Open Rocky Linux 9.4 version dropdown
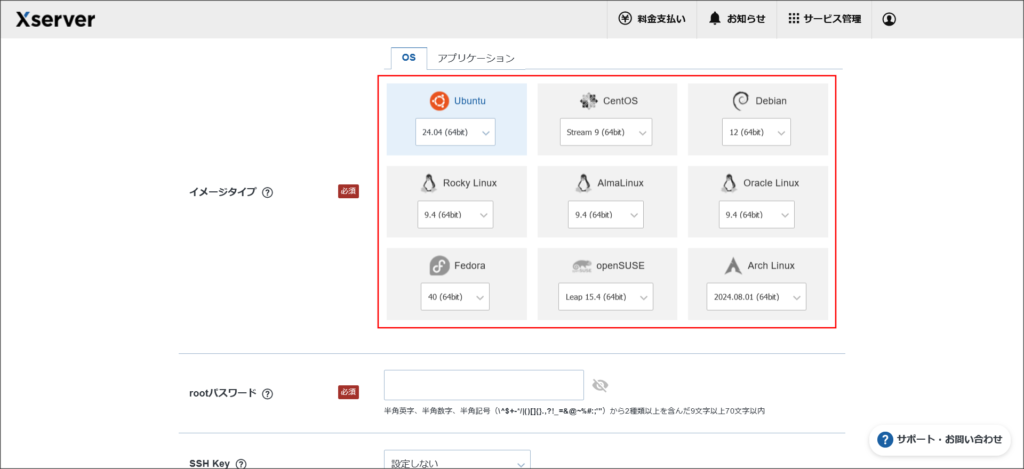This screenshot has height=469, width=1024. pyautogui.click(x=455, y=214)
